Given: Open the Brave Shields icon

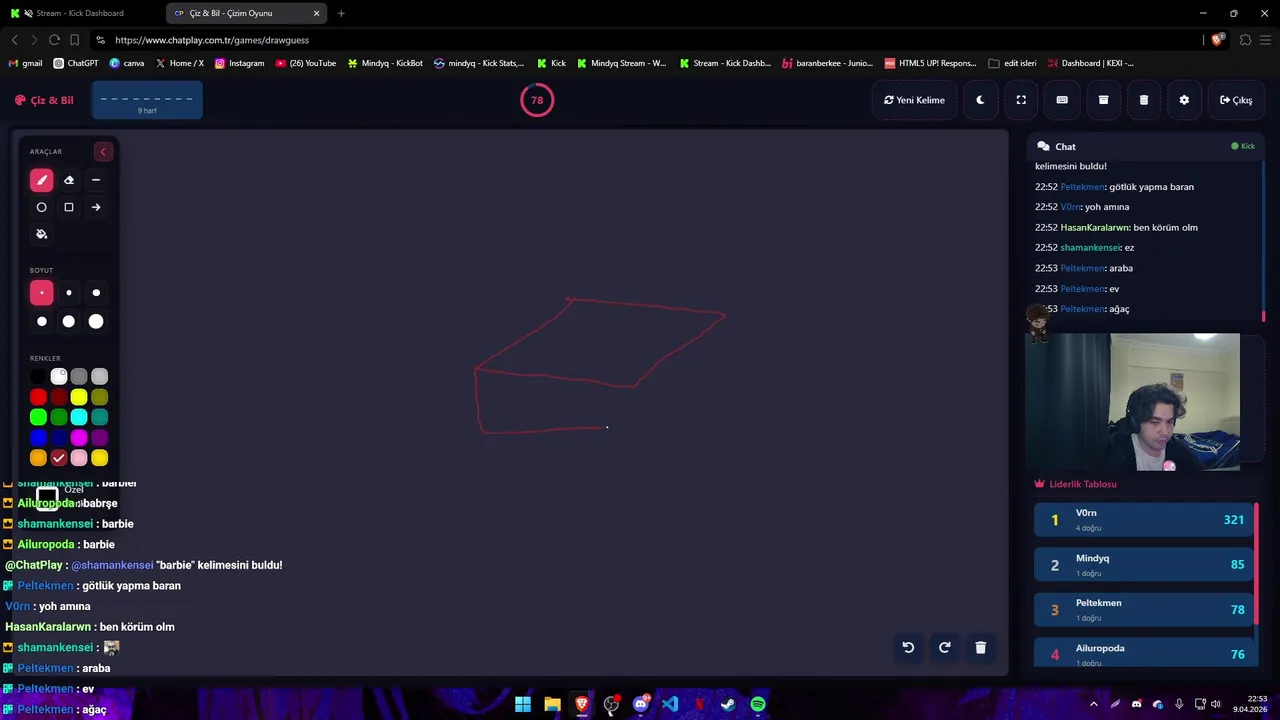Looking at the screenshot, I should pos(1217,40).
